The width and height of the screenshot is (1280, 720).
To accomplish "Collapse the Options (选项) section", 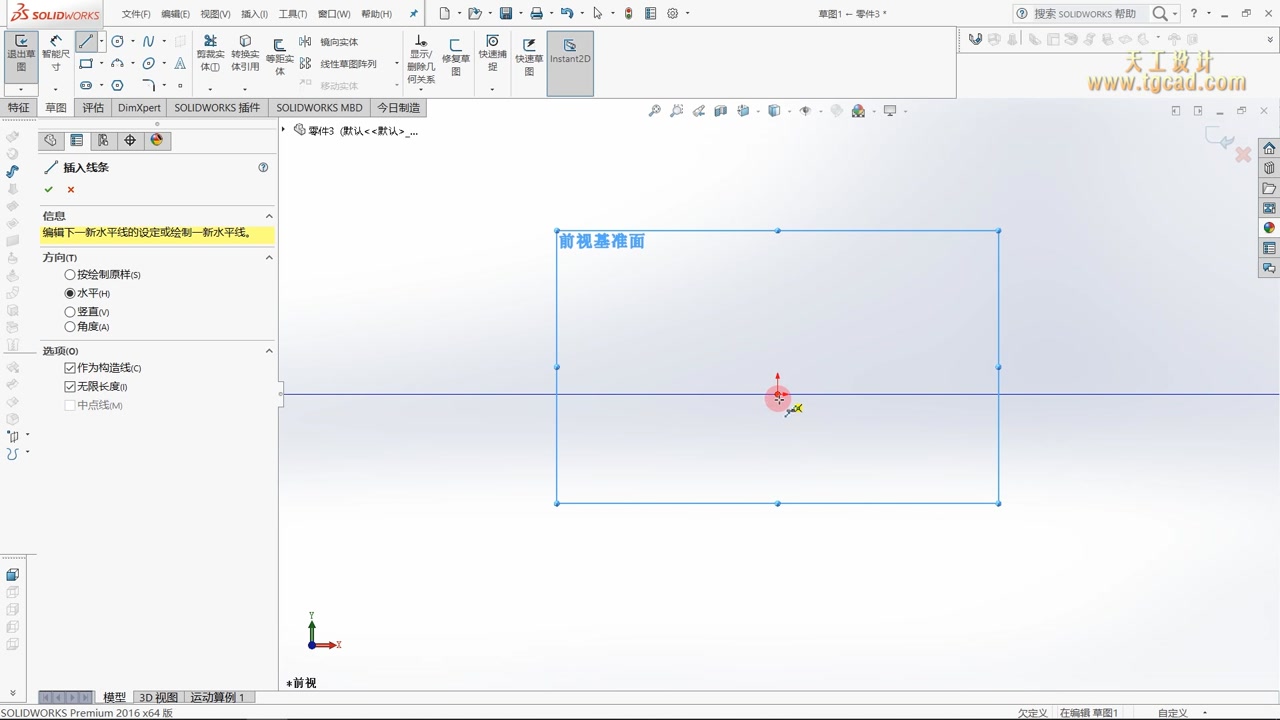I will pos(269,351).
